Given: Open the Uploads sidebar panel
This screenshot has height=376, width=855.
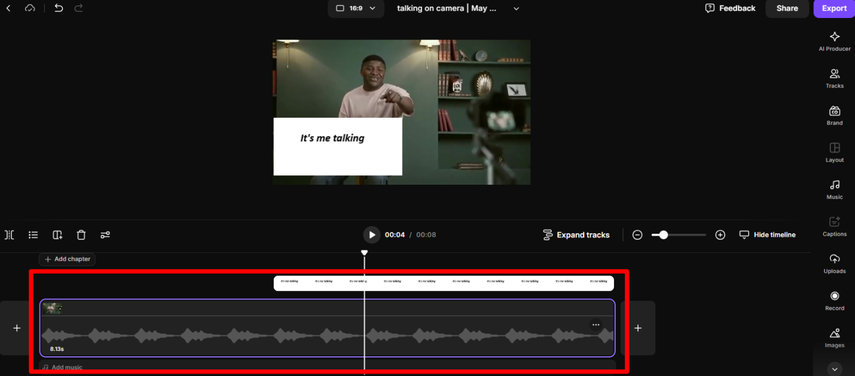Looking at the screenshot, I should point(834,264).
